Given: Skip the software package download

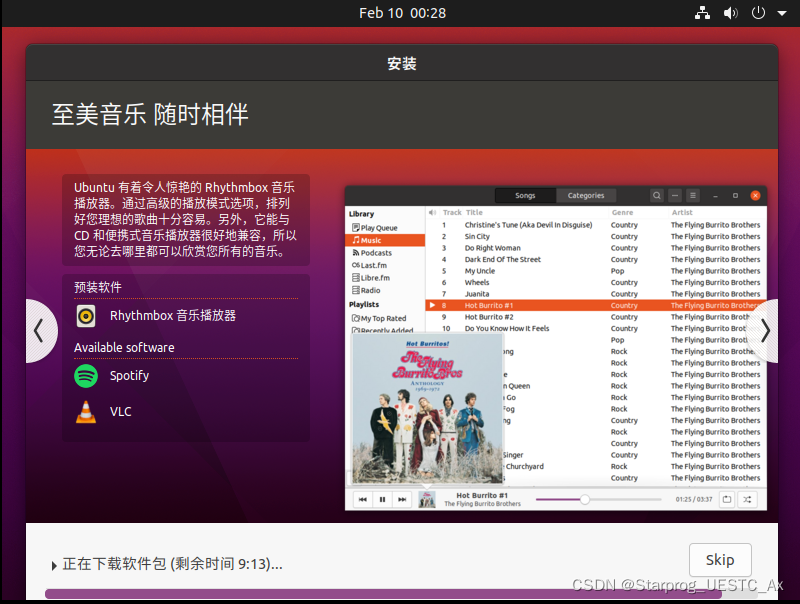Looking at the screenshot, I should pyautogui.click(x=719, y=560).
